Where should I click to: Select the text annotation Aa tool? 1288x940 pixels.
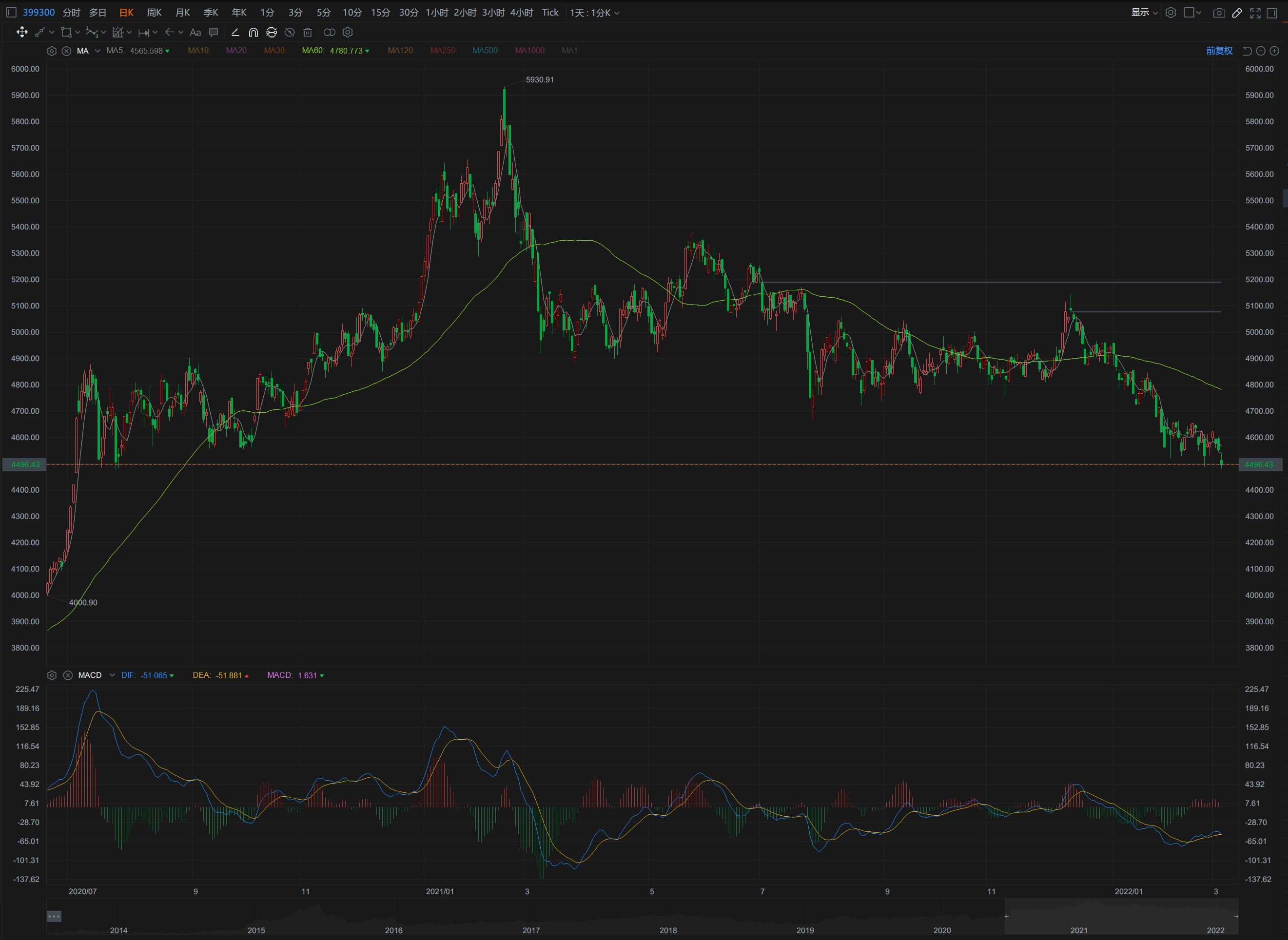point(195,33)
